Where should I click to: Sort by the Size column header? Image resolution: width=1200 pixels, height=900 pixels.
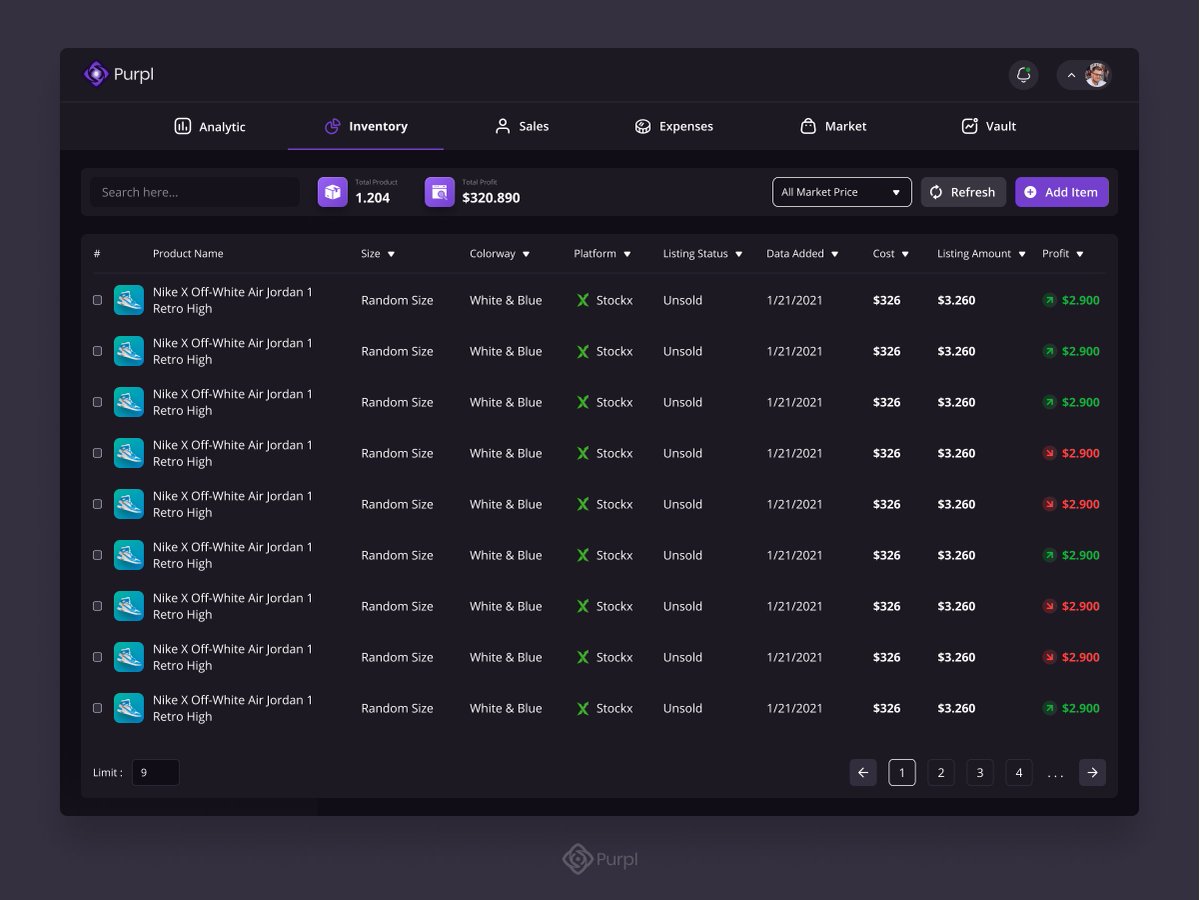click(378, 254)
